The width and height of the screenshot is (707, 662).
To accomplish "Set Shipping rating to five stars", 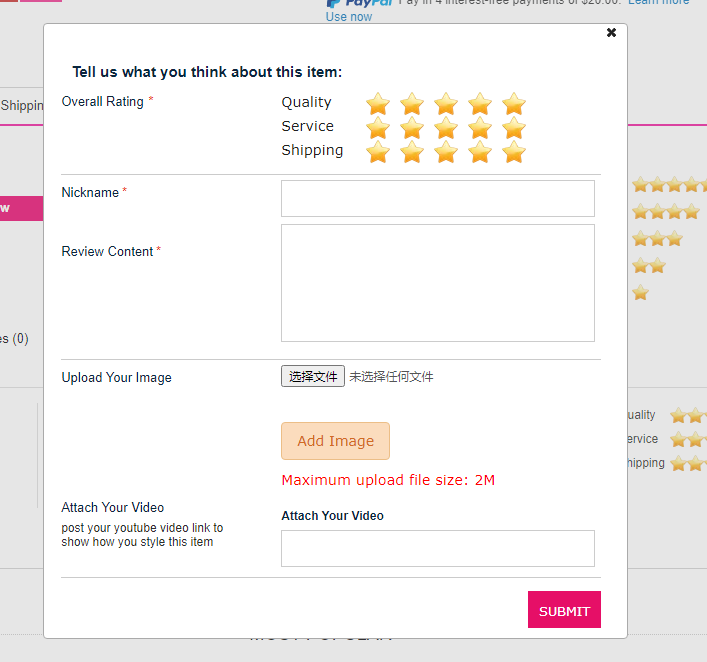I will 514,152.
